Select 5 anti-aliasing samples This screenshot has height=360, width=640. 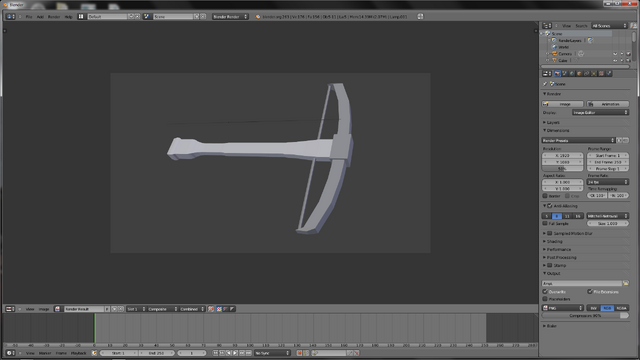tap(547, 216)
